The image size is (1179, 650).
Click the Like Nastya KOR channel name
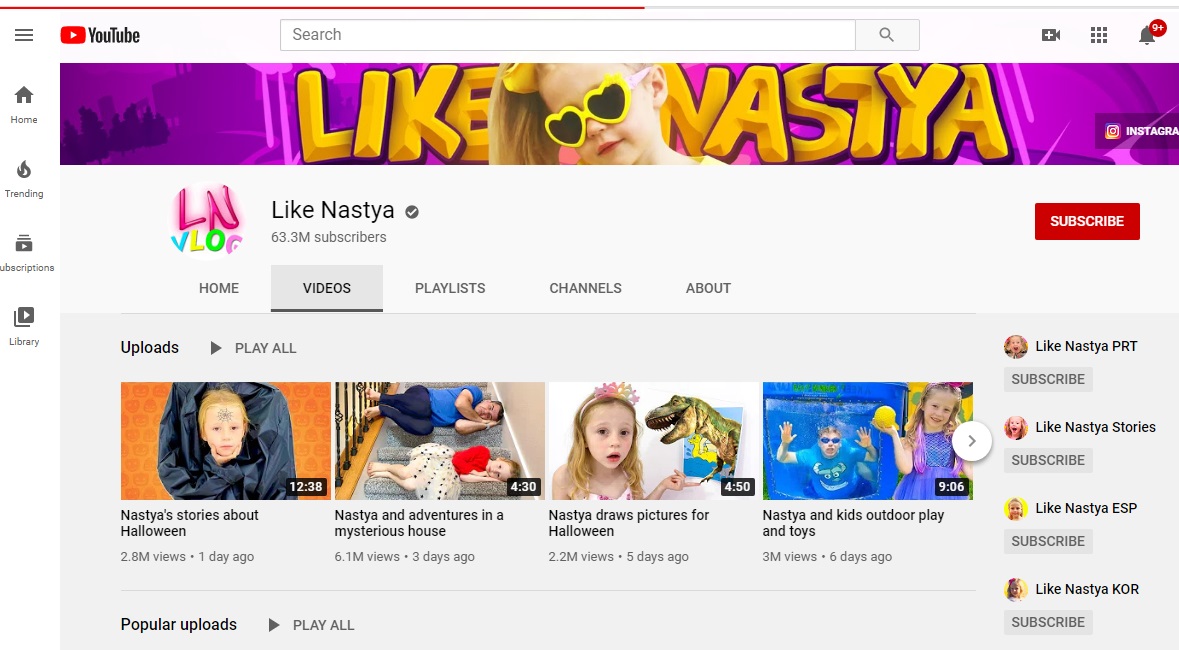(1087, 590)
